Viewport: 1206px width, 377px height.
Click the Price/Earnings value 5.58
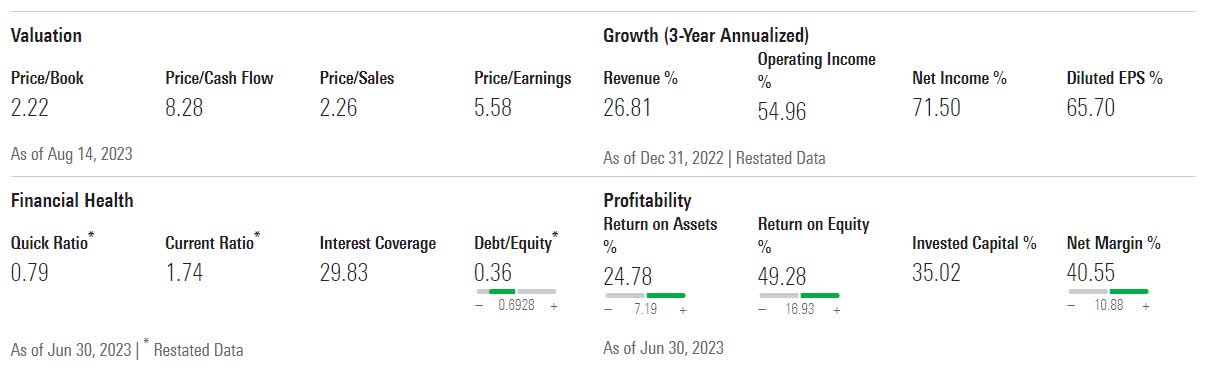coord(493,108)
